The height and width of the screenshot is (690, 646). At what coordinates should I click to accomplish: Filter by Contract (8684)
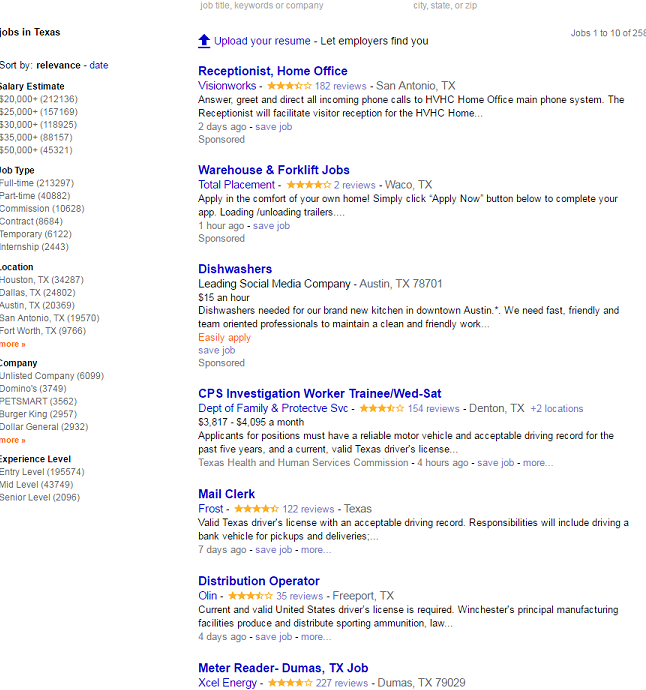click(31, 221)
